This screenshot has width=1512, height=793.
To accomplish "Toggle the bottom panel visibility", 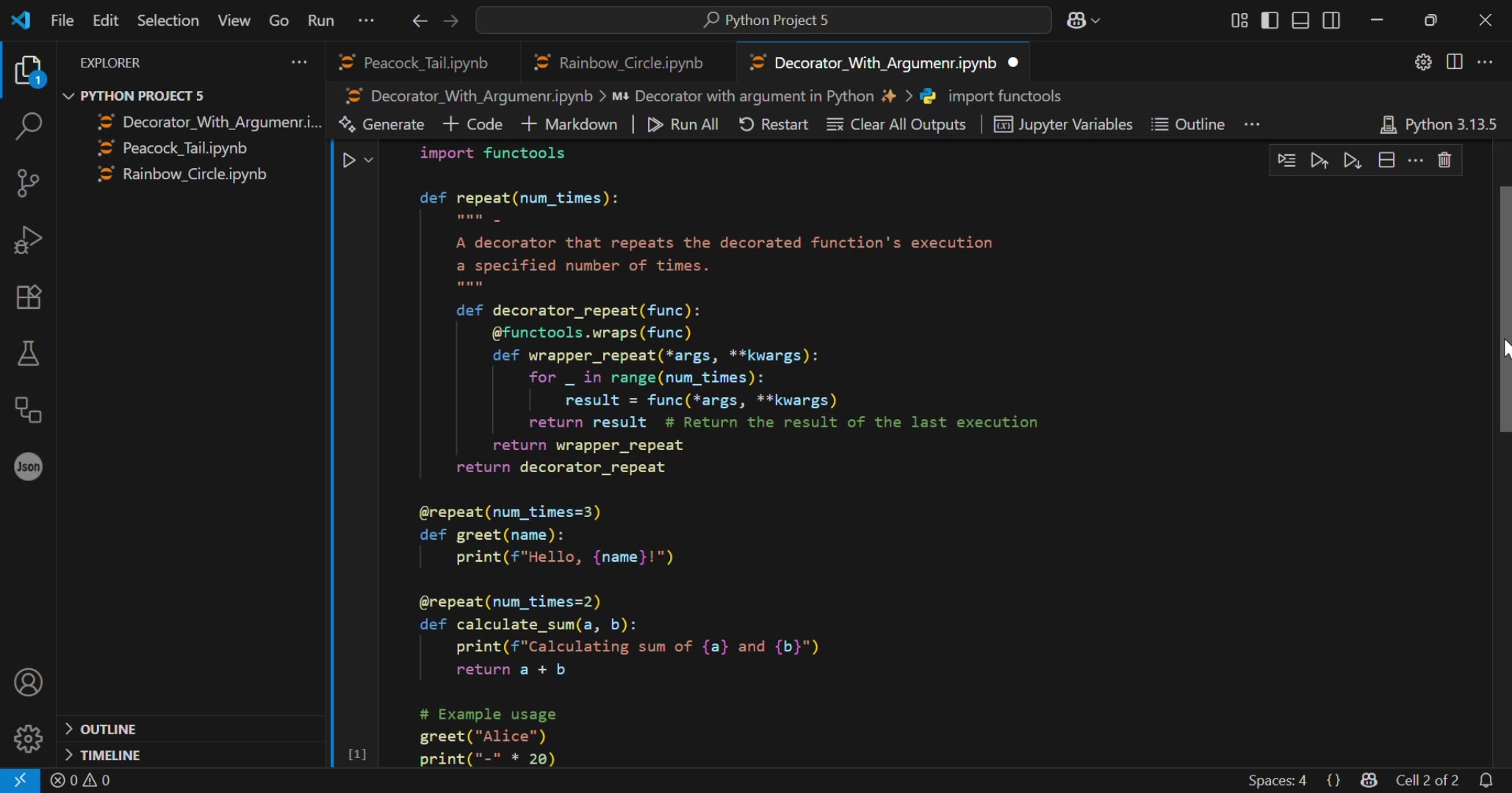I will (x=1300, y=20).
